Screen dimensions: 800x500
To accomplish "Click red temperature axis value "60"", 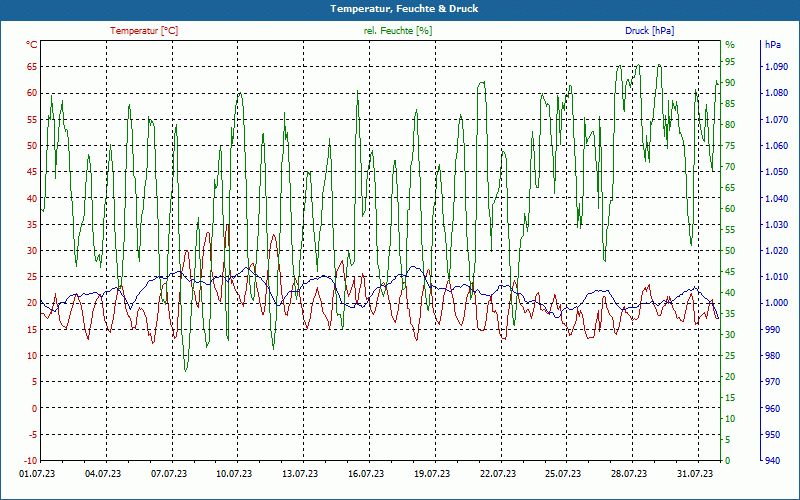I will coord(32,93).
